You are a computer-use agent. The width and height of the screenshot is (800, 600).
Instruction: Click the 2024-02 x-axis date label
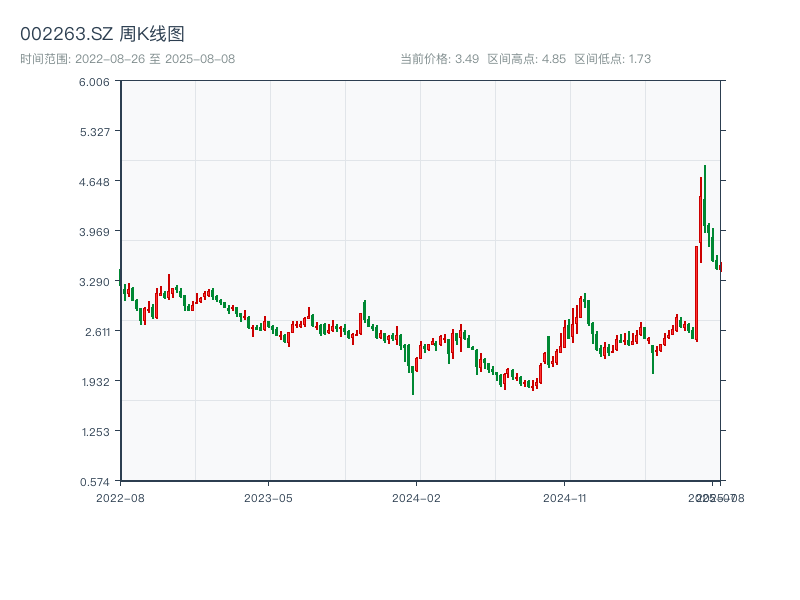click(x=416, y=497)
